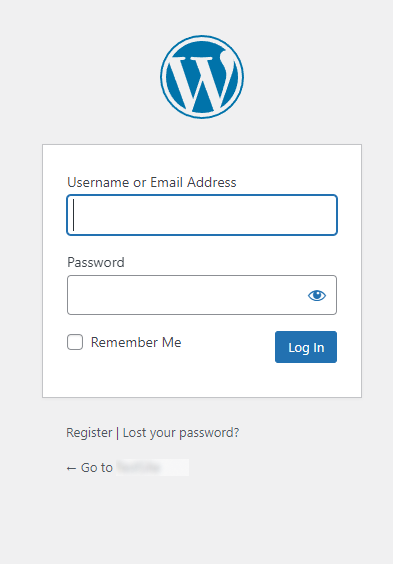Click inside the Password input box
The height and width of the screenshot is (564, 393).
[187, 295]
